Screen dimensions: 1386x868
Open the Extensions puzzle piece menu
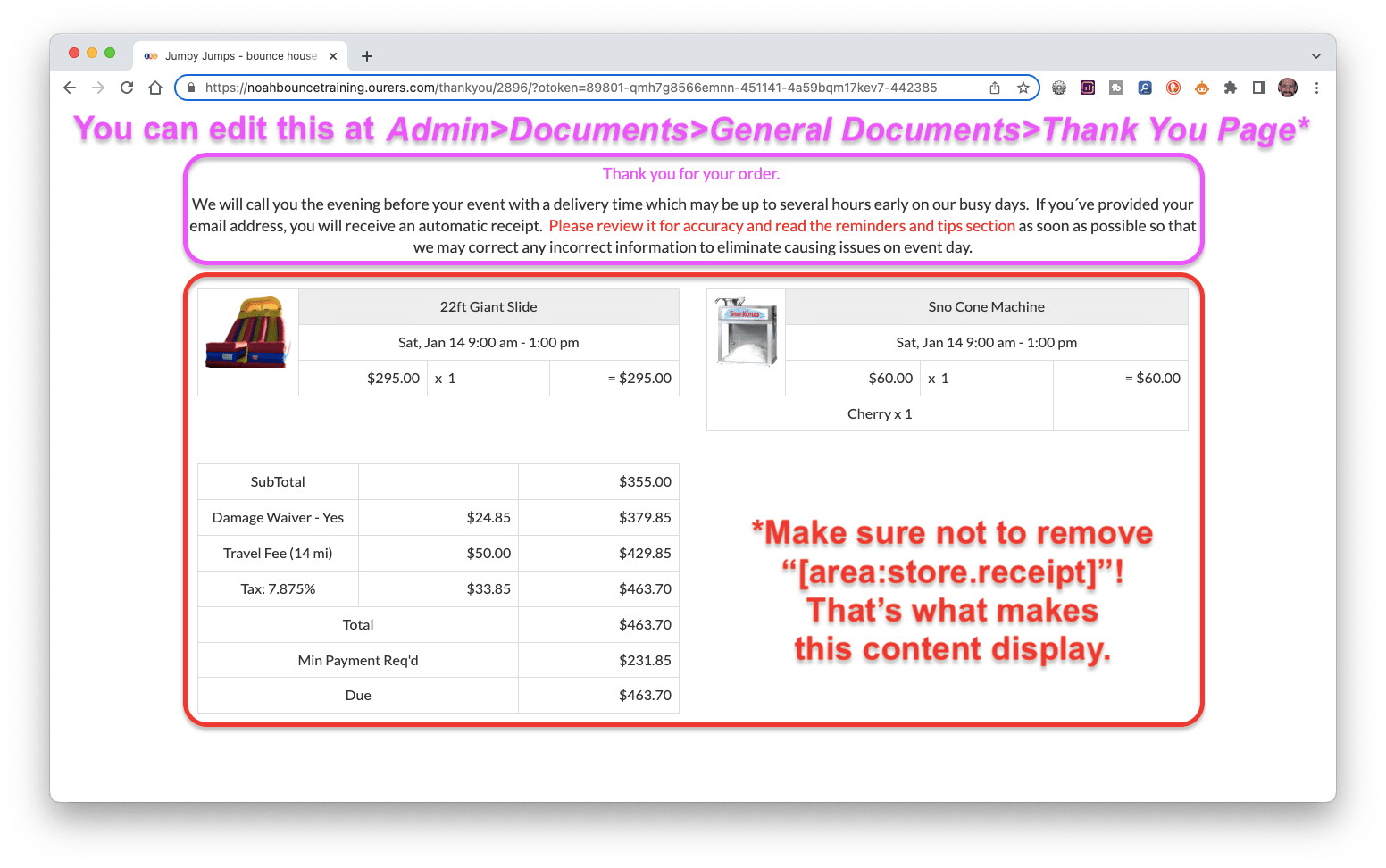pyautogui.click(x=1231, y=88)
